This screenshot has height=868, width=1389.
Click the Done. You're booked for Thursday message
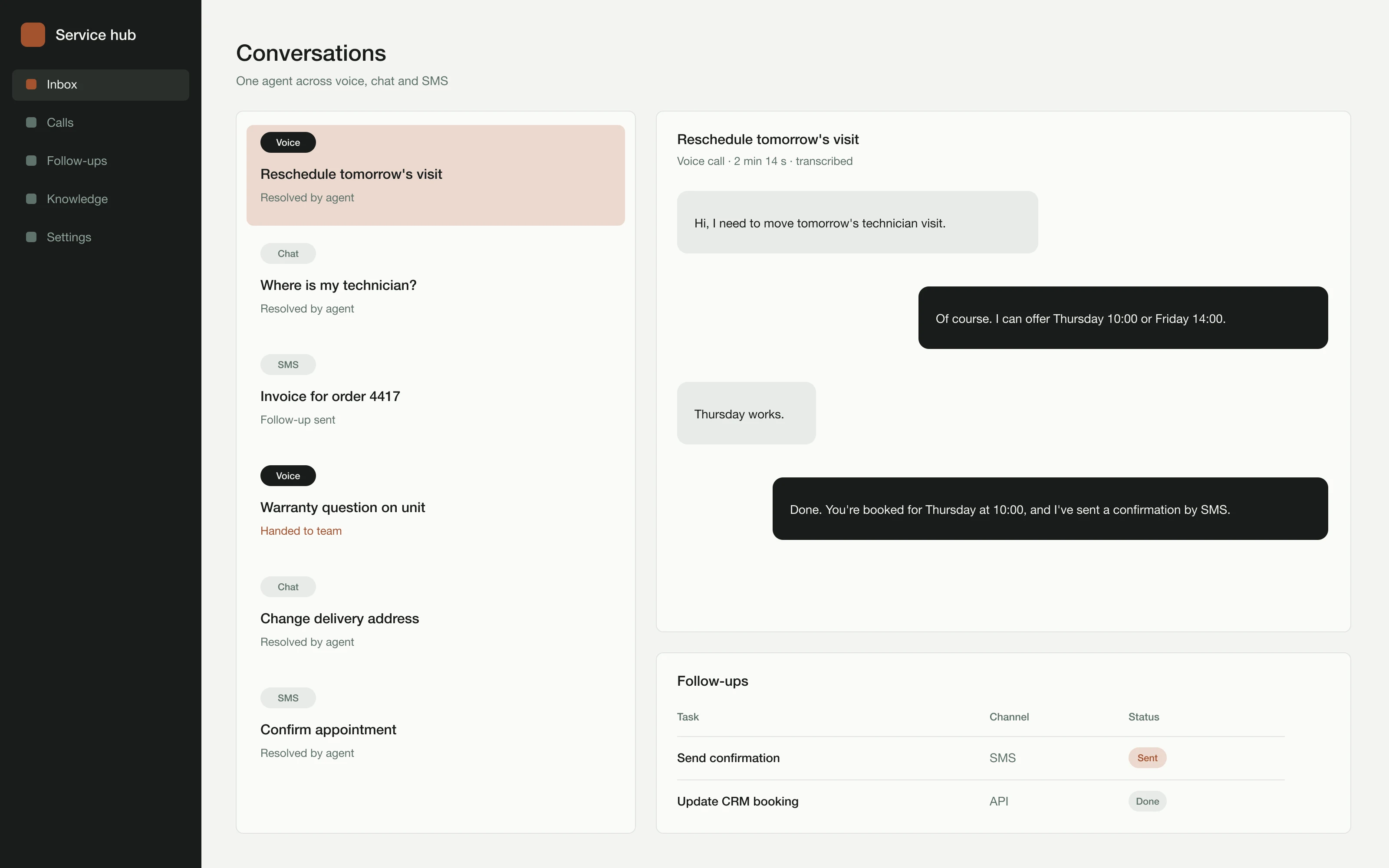[x=1050, y=509]
